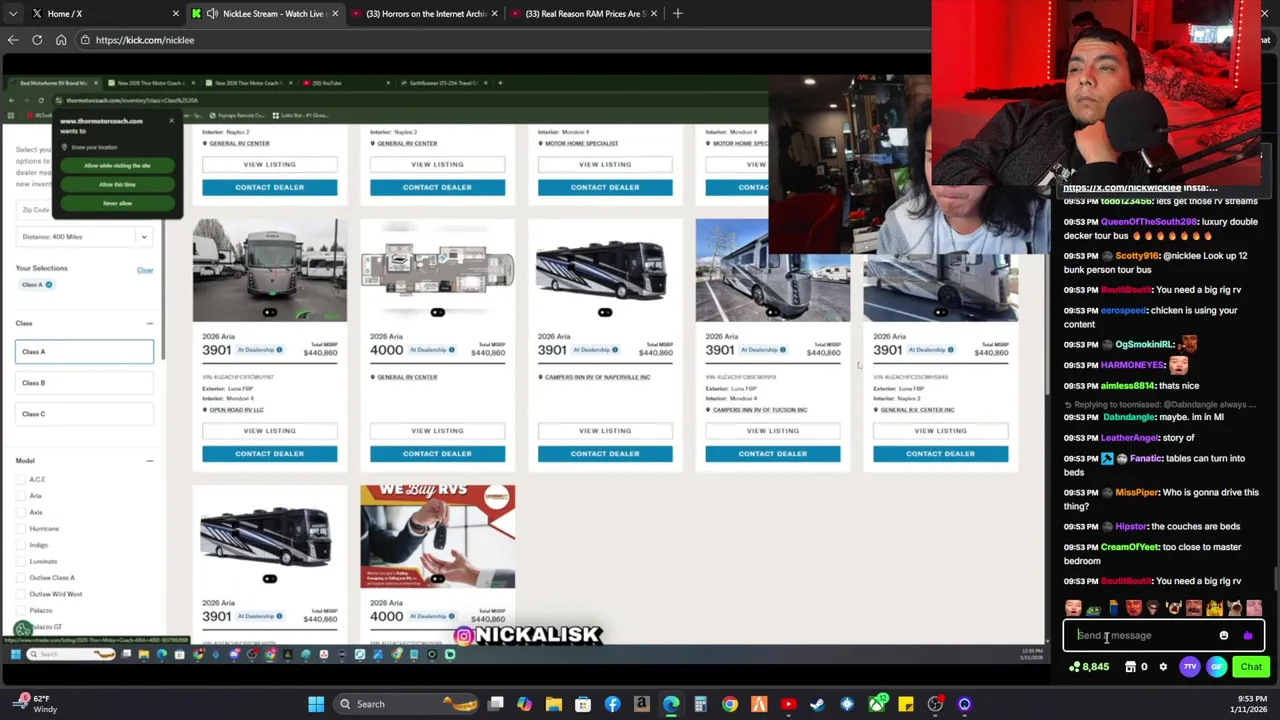The width and height of the screenshot is (1280, 720).
Task: Open the channel shop icon
Action: (x=1130, y=667)
